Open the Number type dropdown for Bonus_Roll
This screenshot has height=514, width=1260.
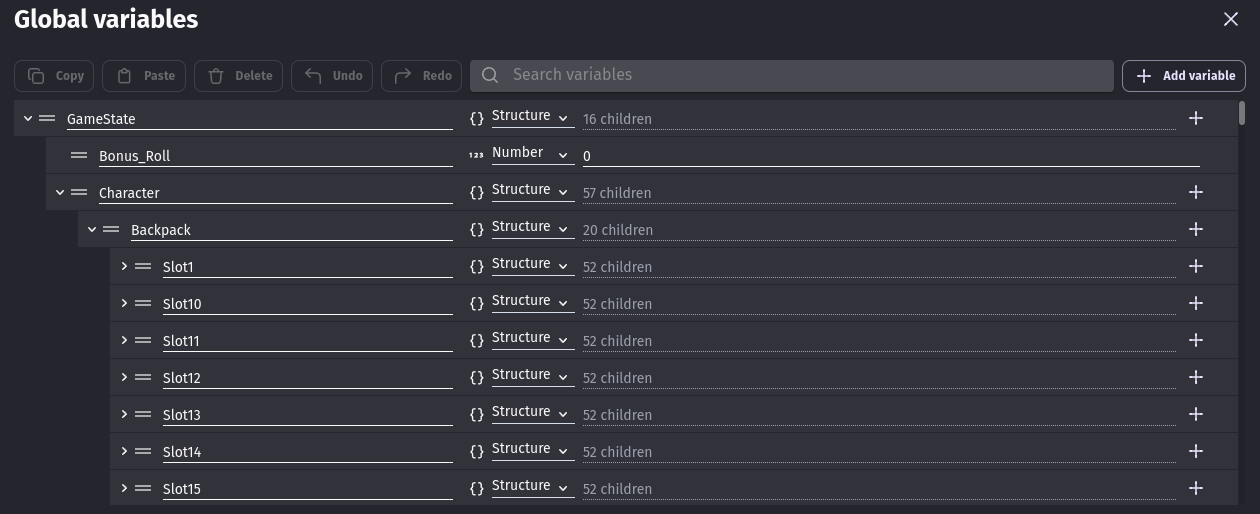pos(531,154)
